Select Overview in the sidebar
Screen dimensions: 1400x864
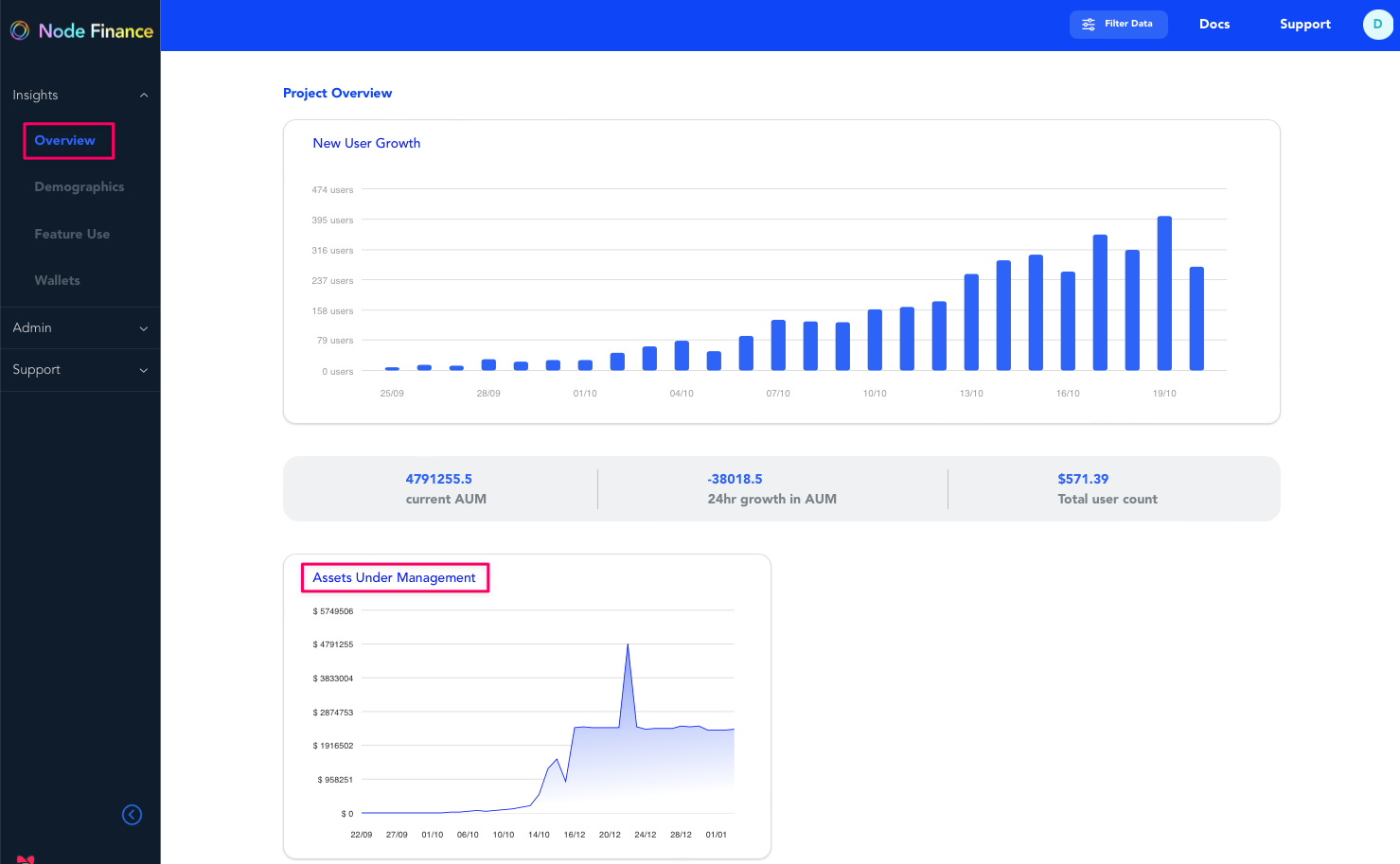click(x=65, y=141)
